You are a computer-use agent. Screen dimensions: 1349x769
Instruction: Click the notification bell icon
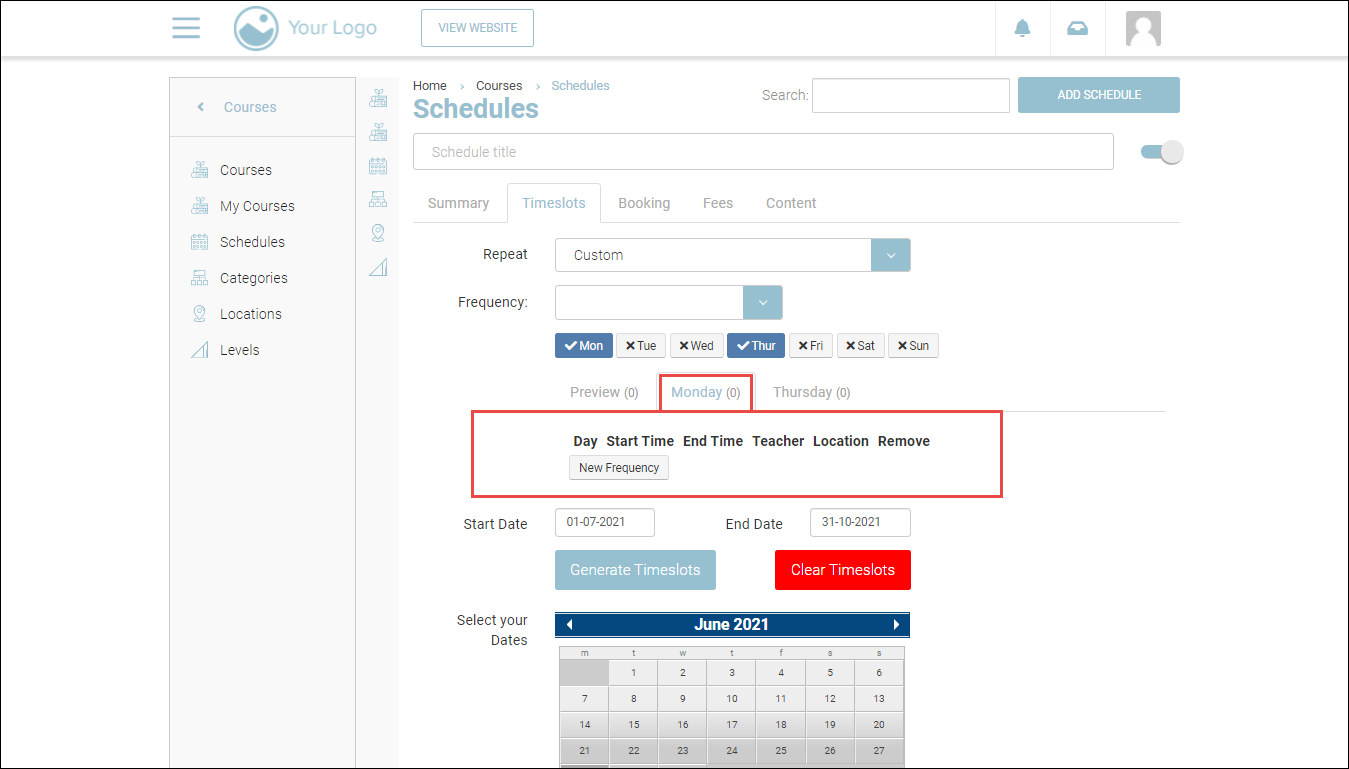click(1022, 28)
